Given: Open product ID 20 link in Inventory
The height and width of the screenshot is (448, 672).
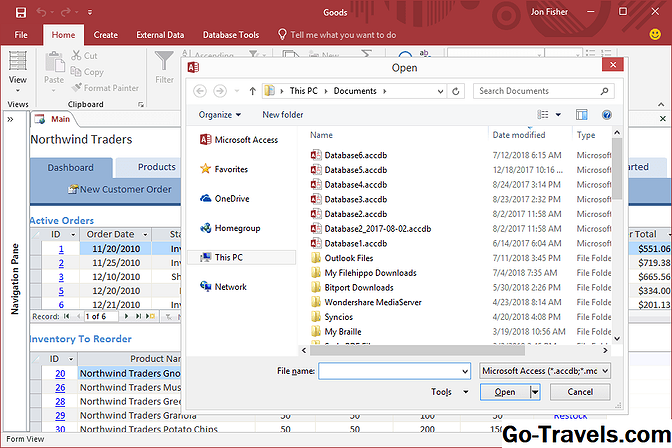Looking at the screenshot, I should coord(60,374).
